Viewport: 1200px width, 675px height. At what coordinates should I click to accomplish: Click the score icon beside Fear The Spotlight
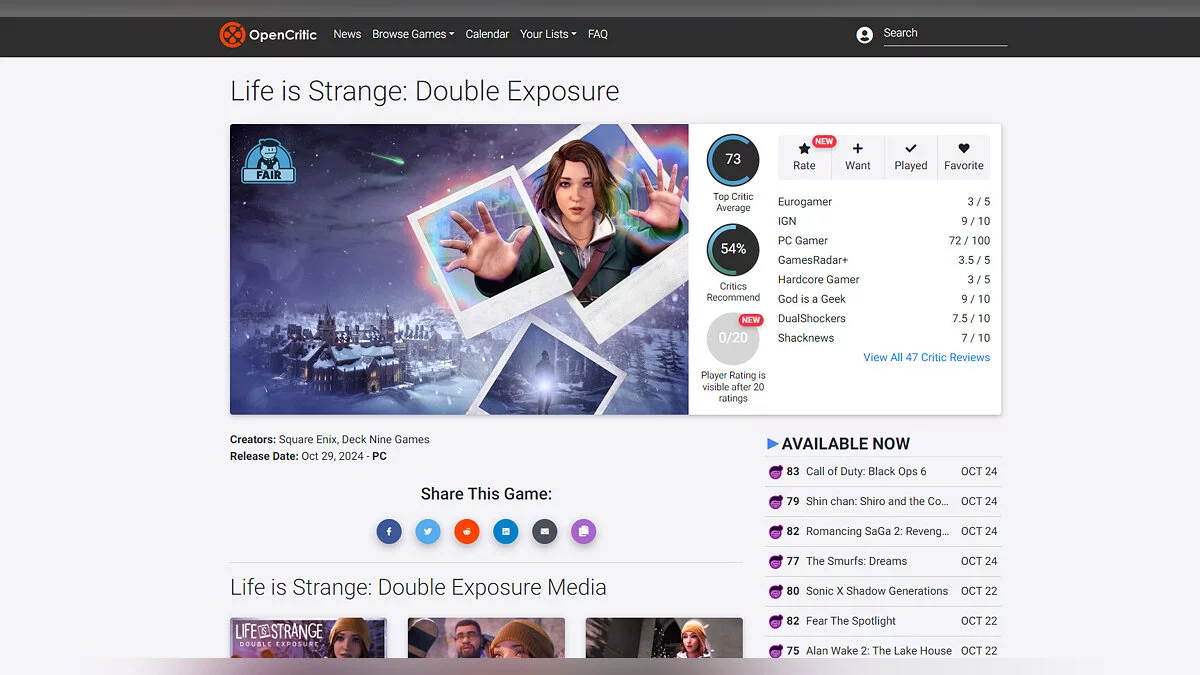(775, 622)
